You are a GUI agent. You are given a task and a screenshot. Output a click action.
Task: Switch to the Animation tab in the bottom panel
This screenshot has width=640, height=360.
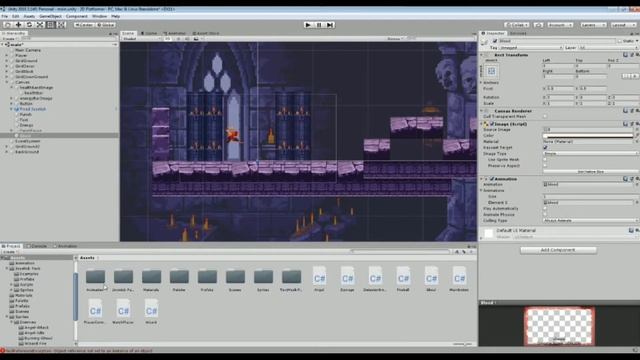point(65,246)
